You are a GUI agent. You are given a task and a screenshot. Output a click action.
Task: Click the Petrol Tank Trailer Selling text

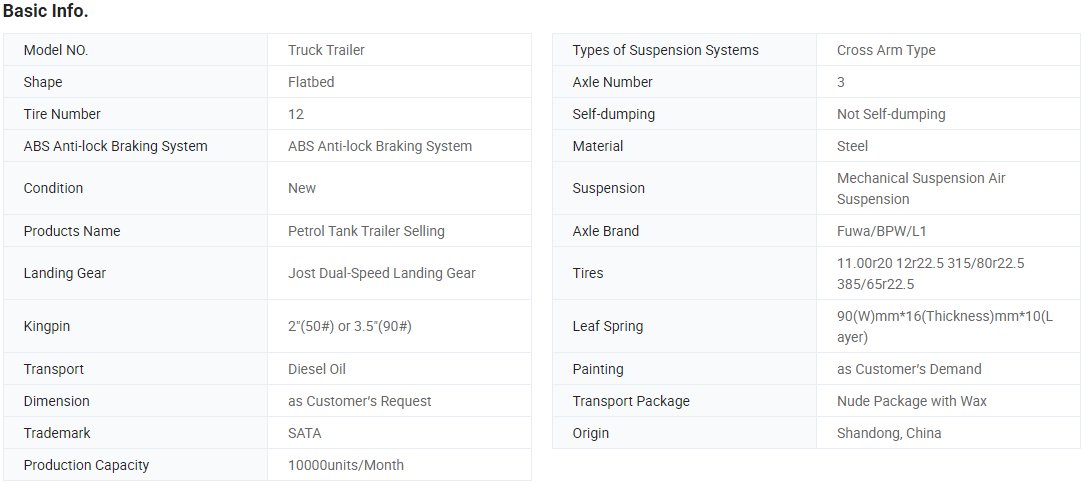(366, 231)
